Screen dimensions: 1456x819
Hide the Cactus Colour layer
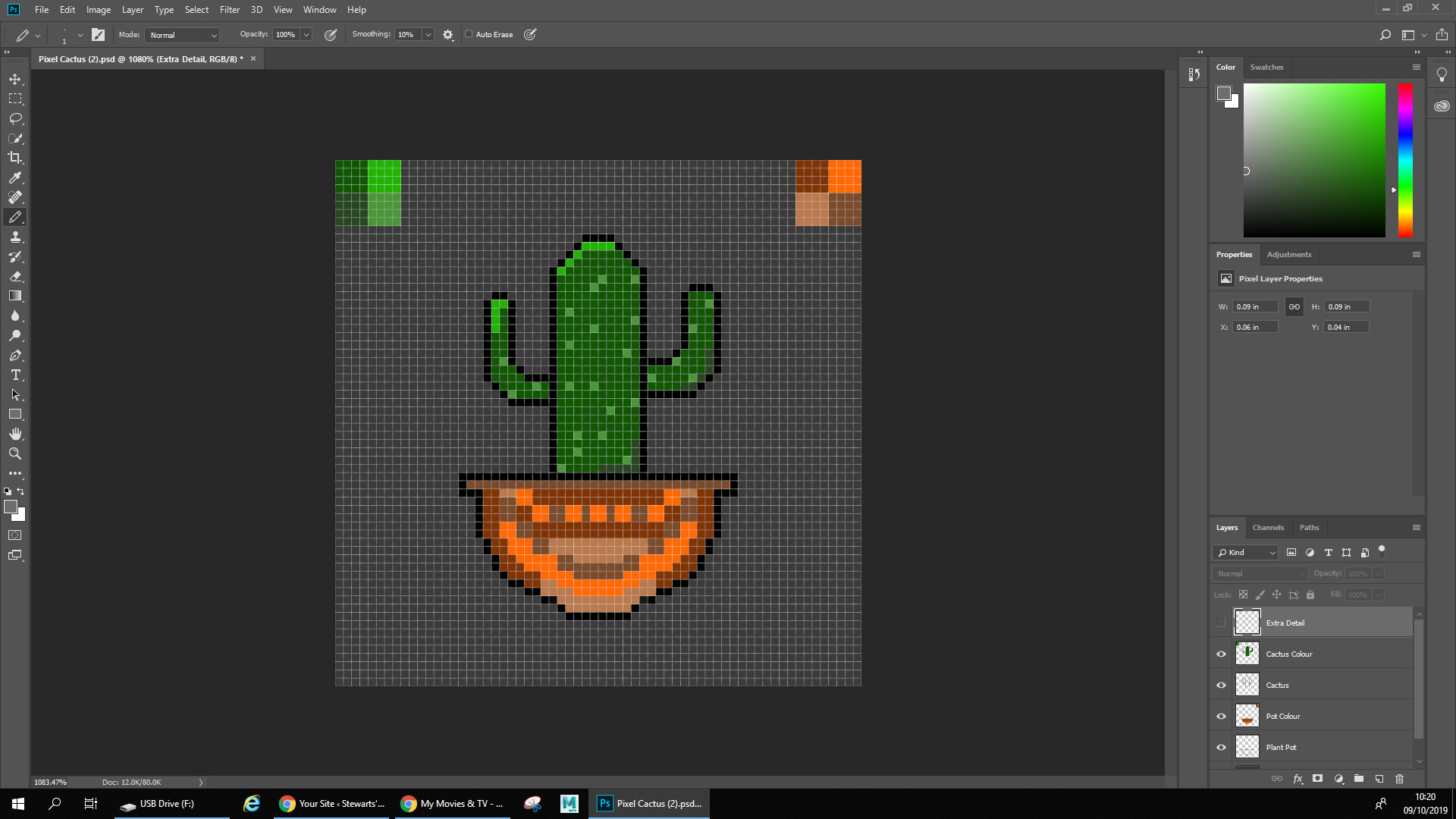tap(1221, 653)
